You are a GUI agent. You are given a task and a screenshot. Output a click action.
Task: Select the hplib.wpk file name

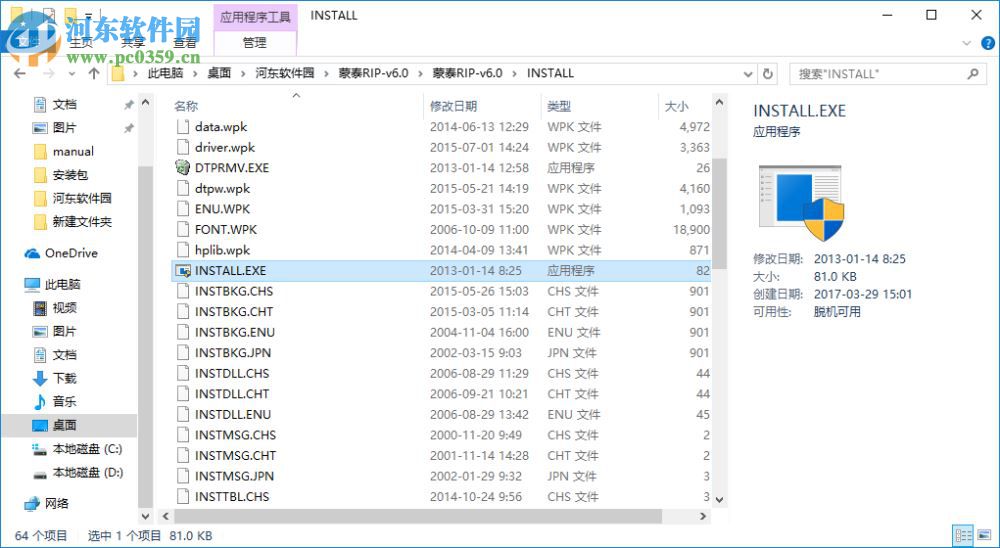click(223, 250)
